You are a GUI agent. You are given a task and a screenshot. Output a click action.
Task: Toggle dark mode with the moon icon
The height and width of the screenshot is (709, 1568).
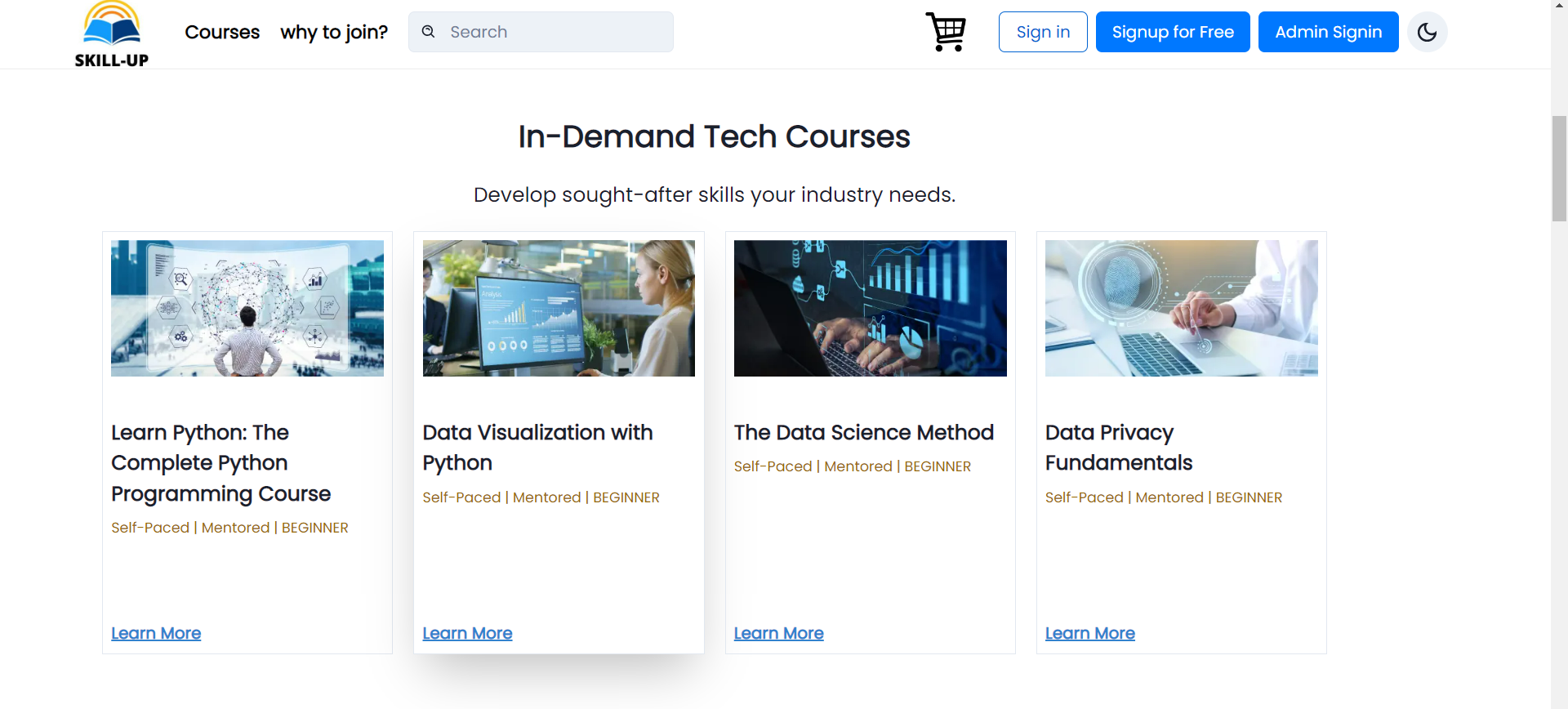coord(1428,32)
